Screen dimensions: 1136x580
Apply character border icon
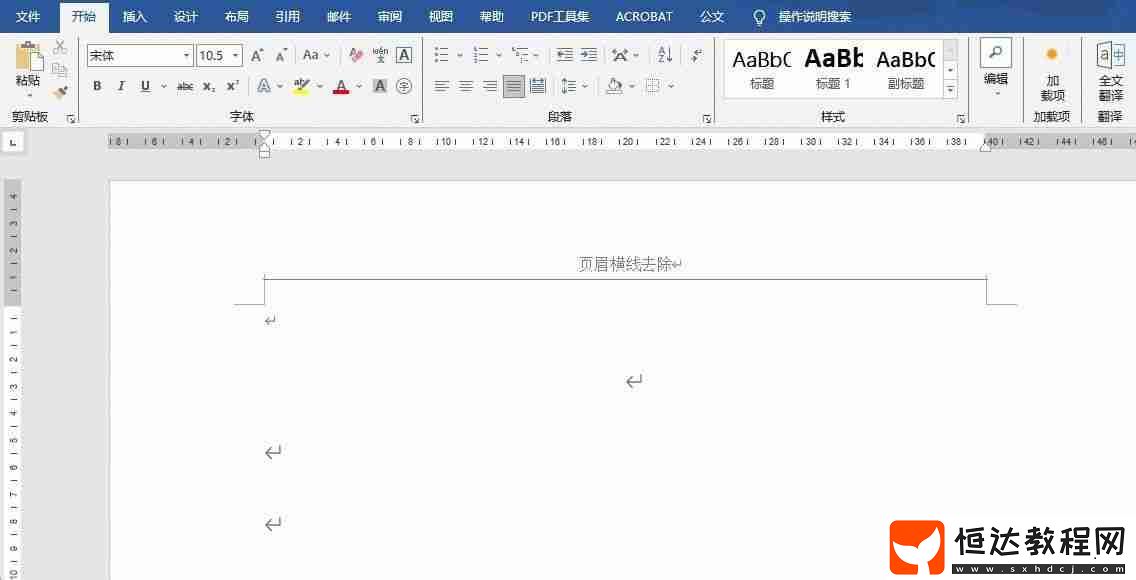(x=404, y=55)
